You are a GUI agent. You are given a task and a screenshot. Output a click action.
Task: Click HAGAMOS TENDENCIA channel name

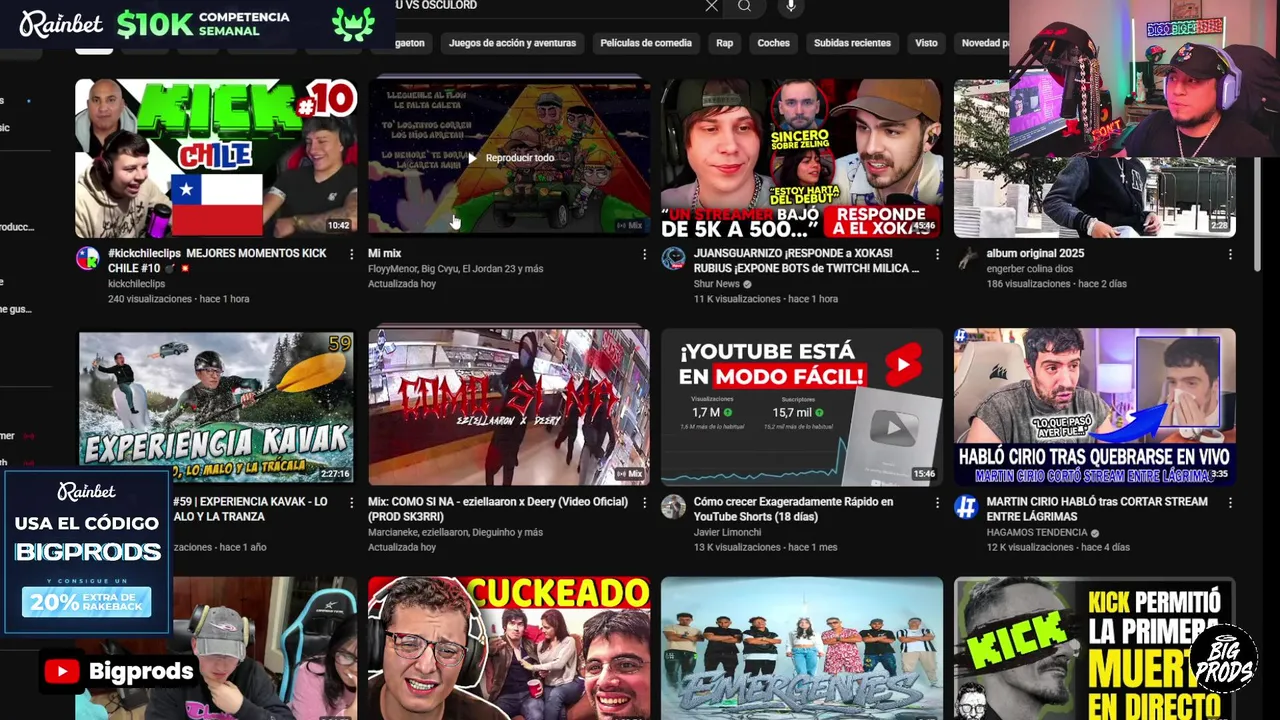[x=1038, y=533]
